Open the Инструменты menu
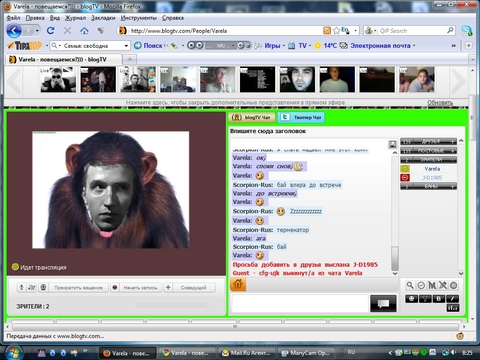 pos(139,18)
